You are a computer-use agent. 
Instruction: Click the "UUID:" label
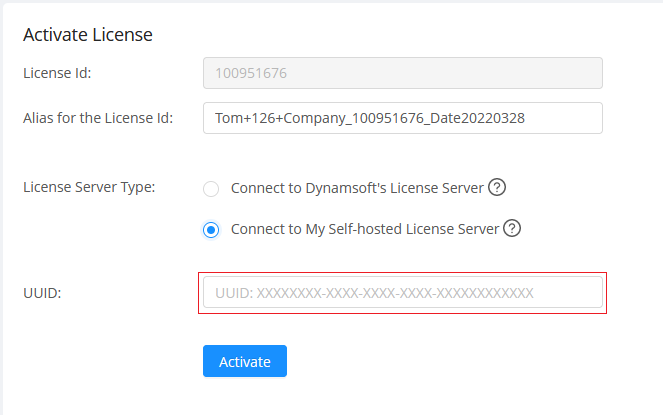(41, 293)
